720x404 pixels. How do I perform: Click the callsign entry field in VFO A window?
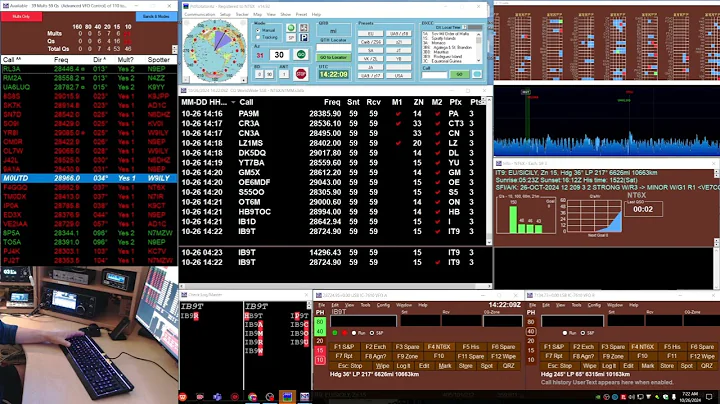[363, 320]
